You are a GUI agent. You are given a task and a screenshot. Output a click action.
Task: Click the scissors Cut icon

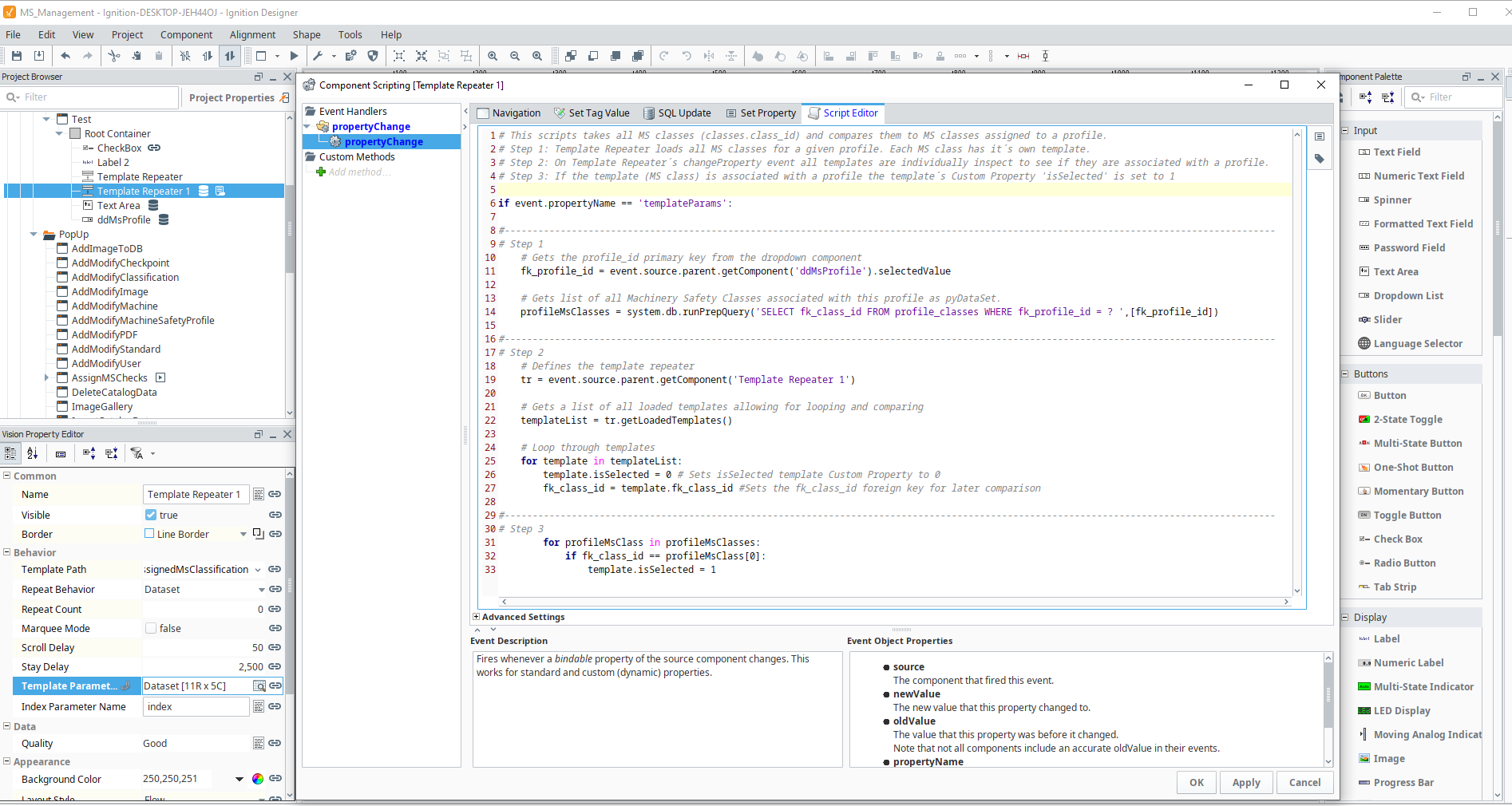click(114, 56)
